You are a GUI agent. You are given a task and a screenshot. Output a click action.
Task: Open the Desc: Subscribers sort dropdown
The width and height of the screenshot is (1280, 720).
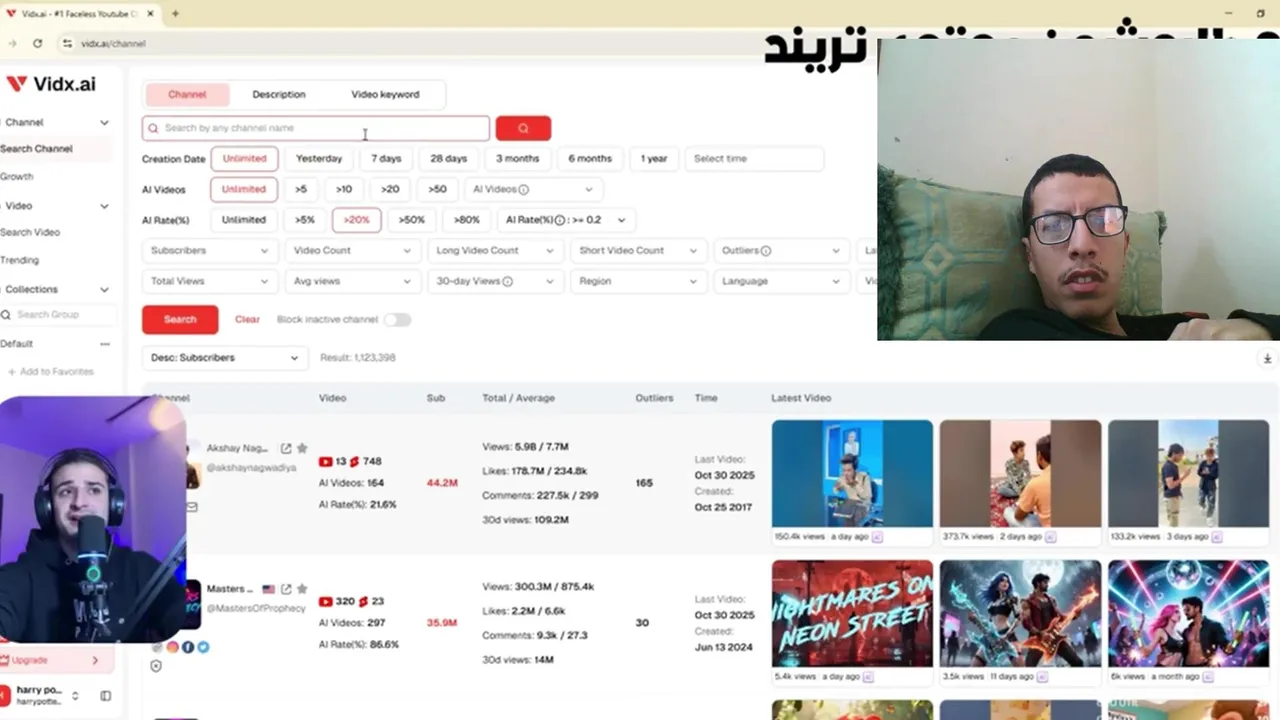pyautogui.click(x=224, y=357)
